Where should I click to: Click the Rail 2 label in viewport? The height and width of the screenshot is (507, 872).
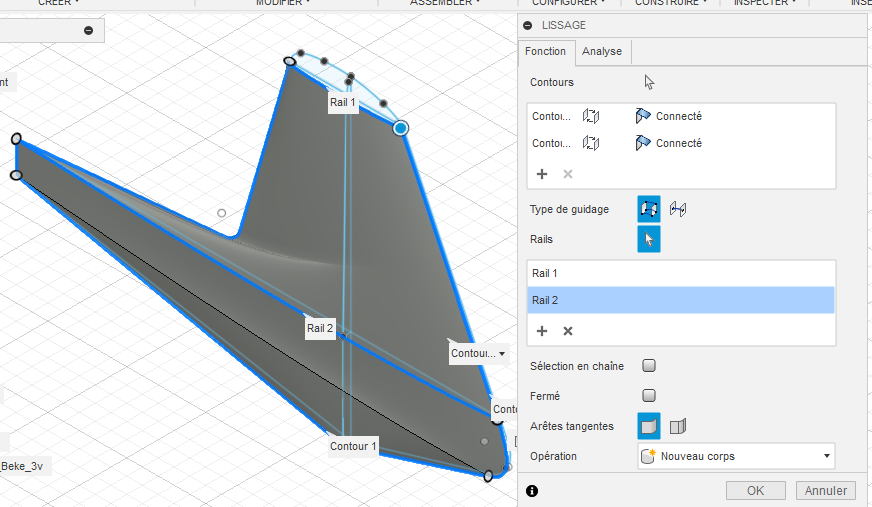(x=320, y=328)
